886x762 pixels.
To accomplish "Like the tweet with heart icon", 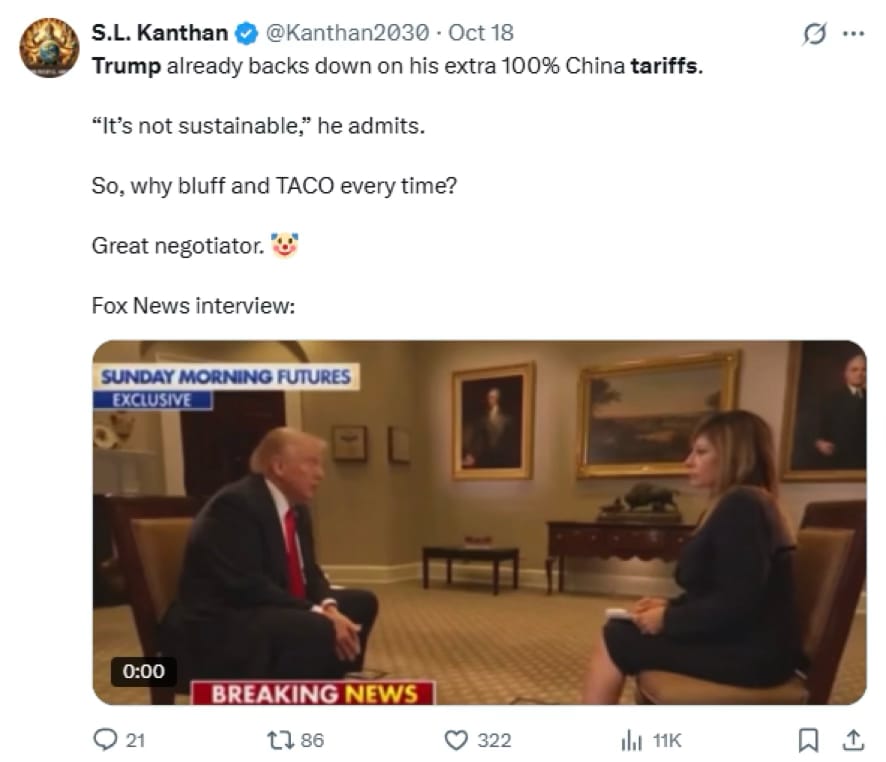I will click(456, 740).
